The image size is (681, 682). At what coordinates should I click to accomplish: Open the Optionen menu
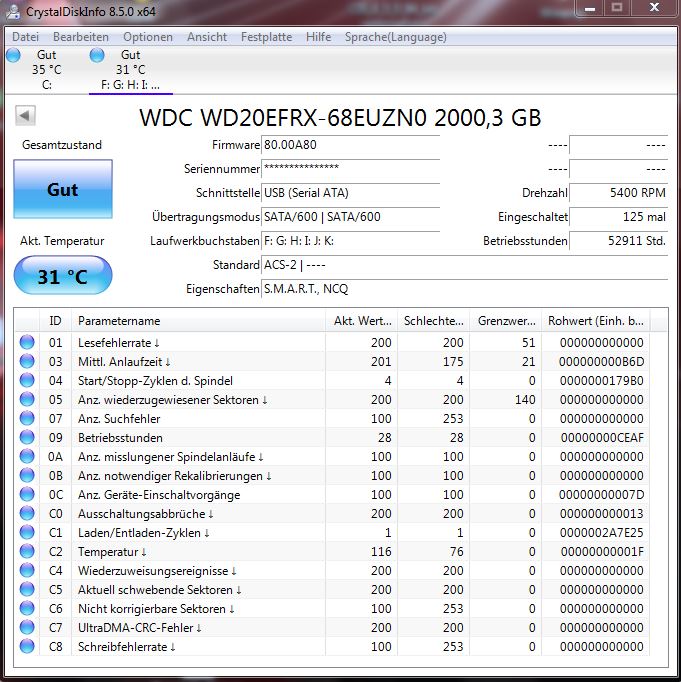point(148,37)
